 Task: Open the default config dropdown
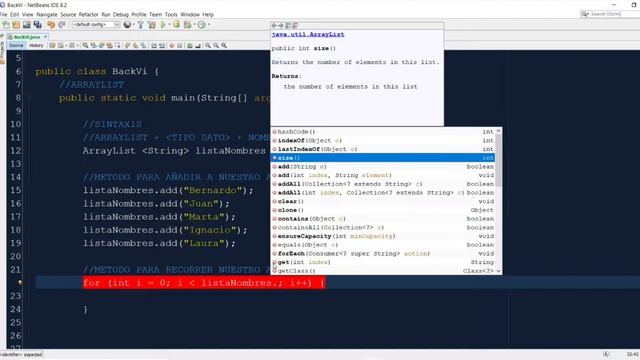[96, 25]
